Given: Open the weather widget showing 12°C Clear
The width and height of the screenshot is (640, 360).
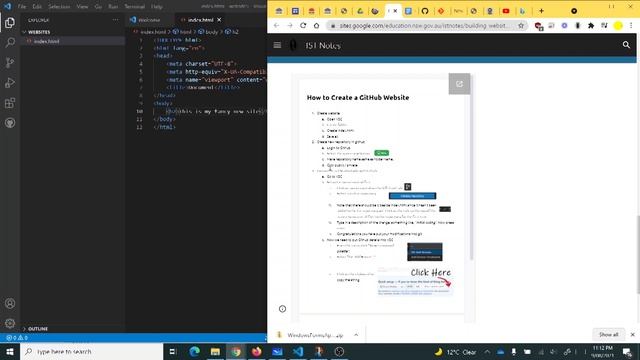Looking at the screenshot, I should point(455,352).
